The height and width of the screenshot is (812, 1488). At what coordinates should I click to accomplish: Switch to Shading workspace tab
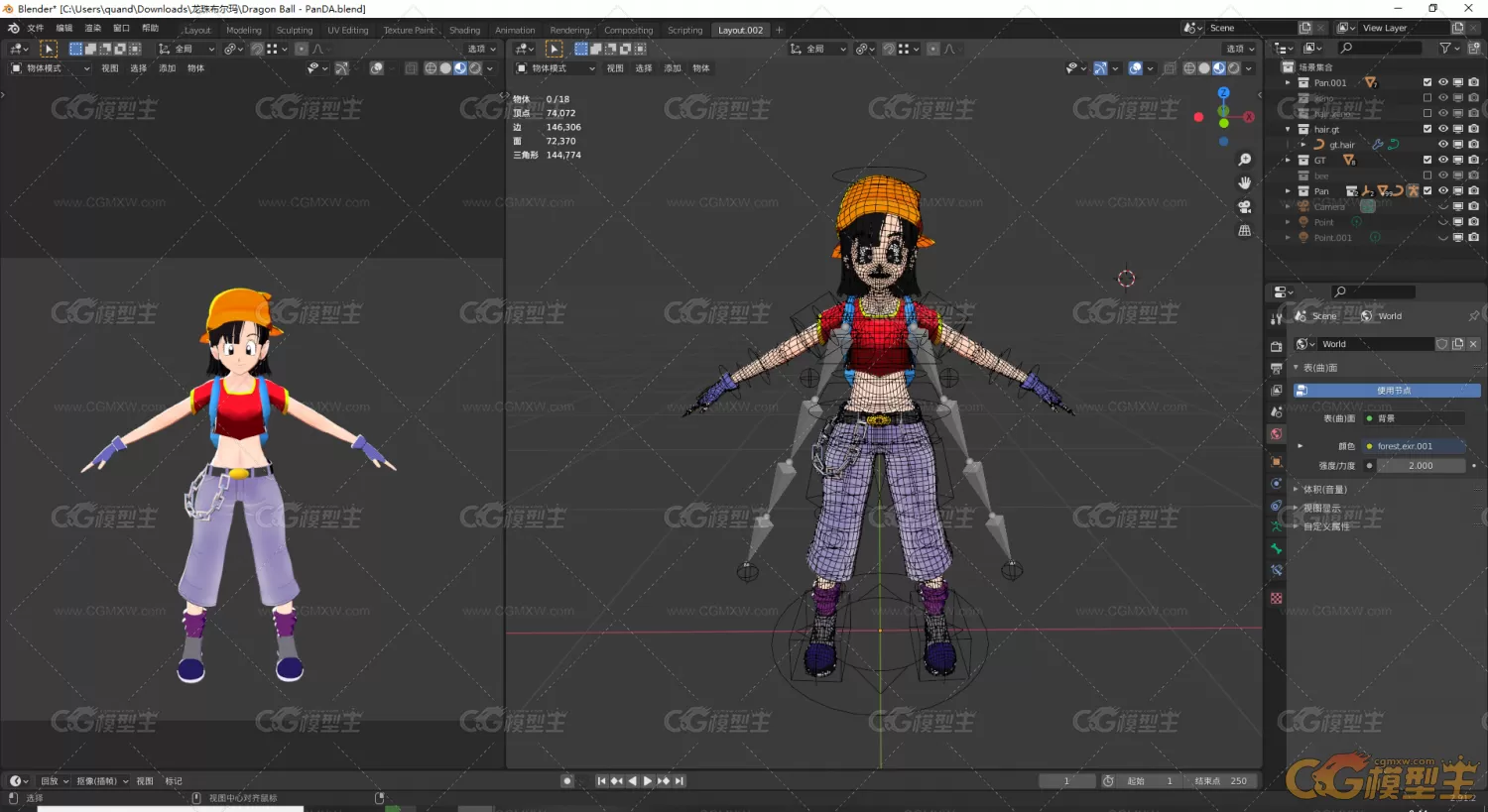click(464, 30)
